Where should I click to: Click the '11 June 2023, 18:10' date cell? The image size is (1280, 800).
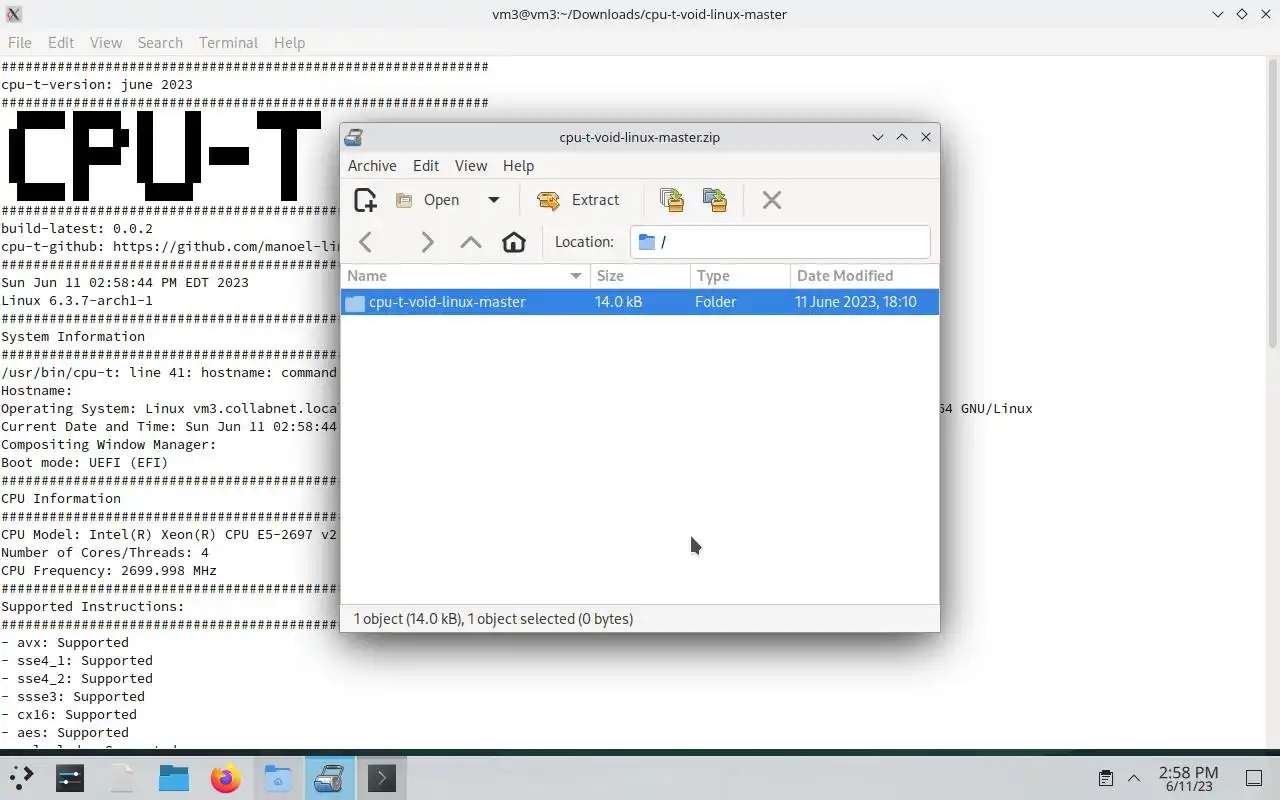[856, 302]
